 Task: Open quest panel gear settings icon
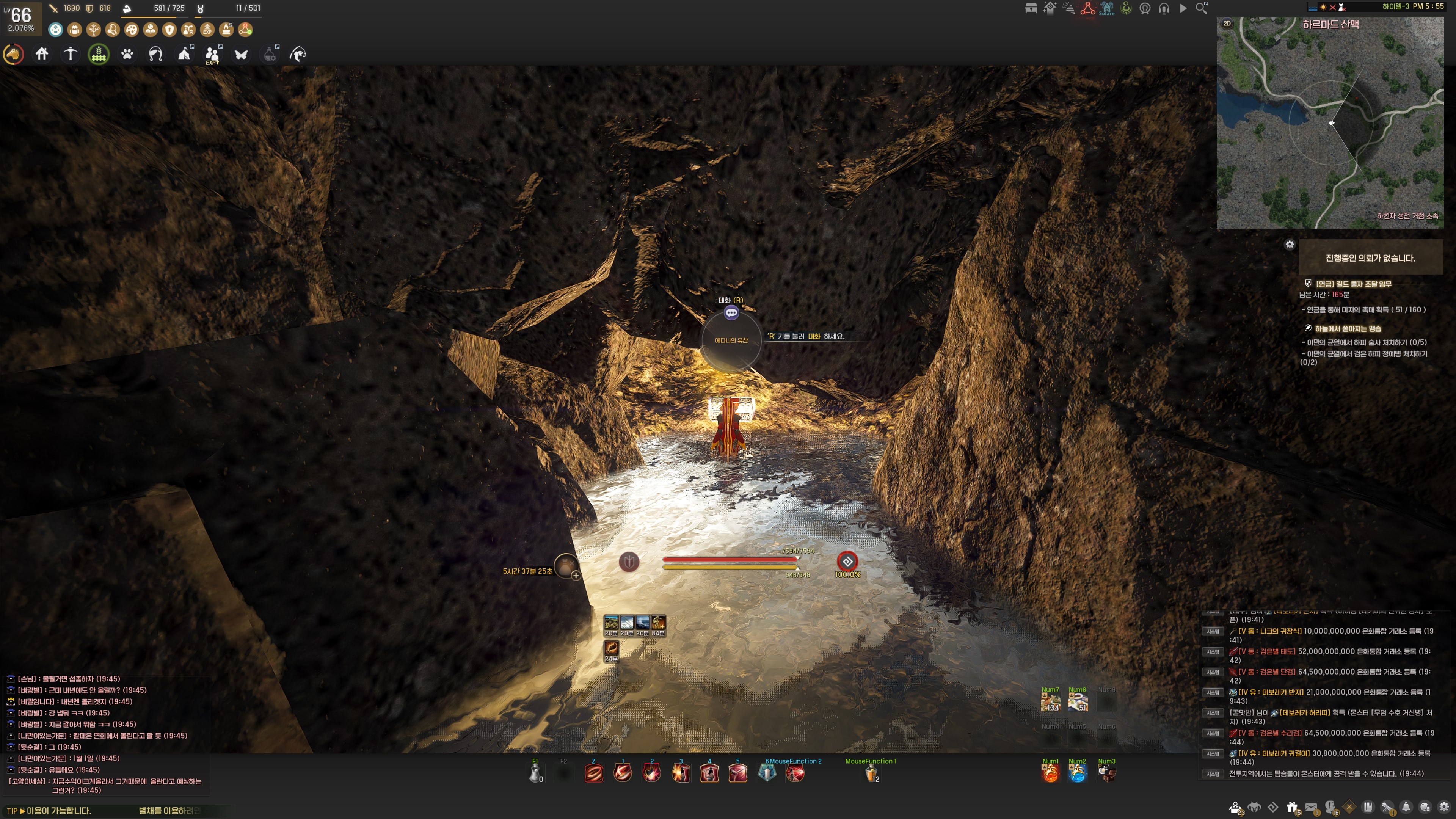coord(1289,244)
